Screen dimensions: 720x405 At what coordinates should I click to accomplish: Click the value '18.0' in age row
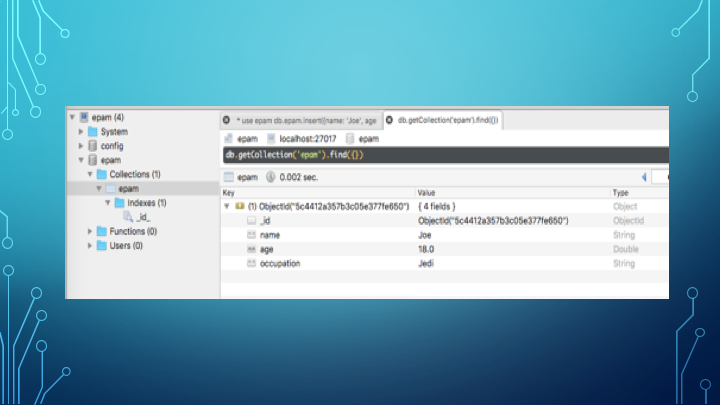pos(426,249)
